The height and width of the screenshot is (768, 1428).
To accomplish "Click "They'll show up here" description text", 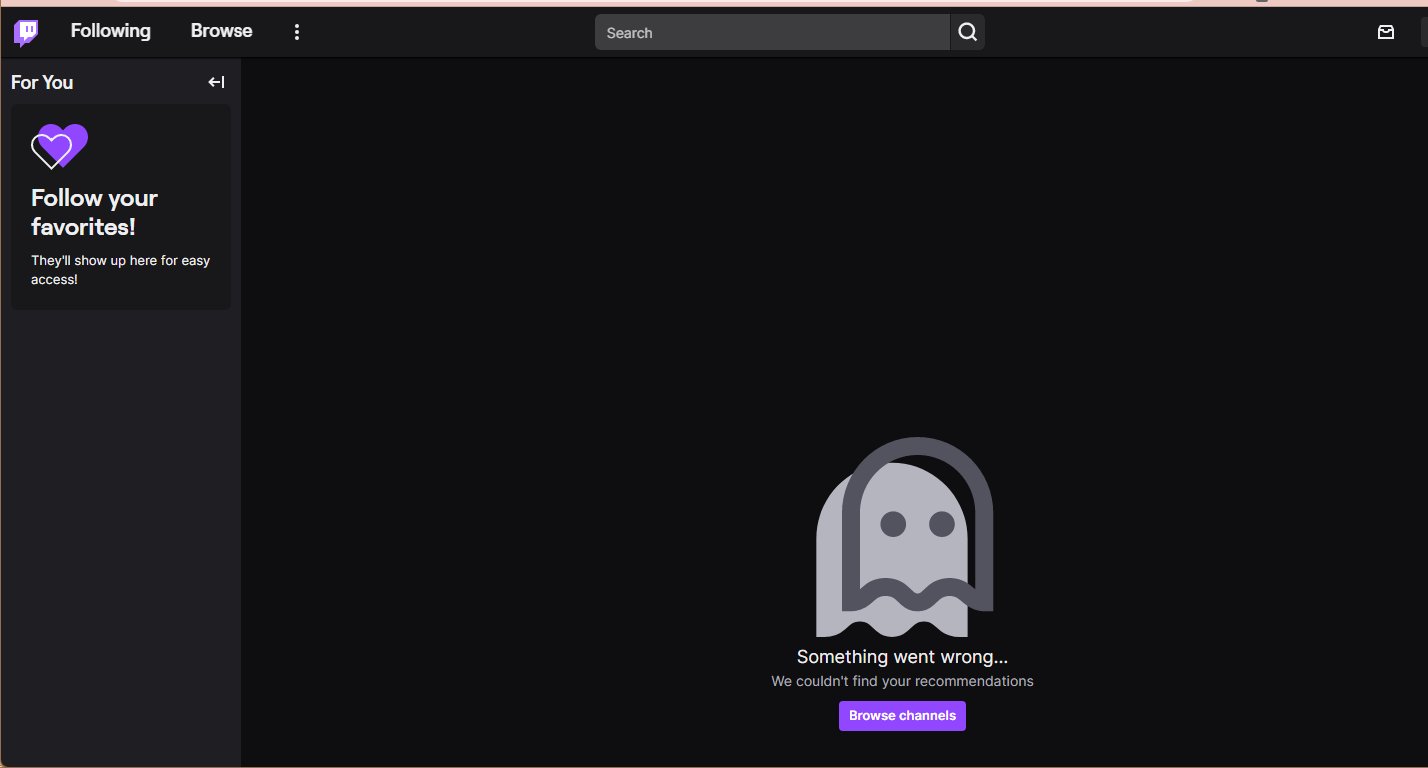I will tap(120, 270).
